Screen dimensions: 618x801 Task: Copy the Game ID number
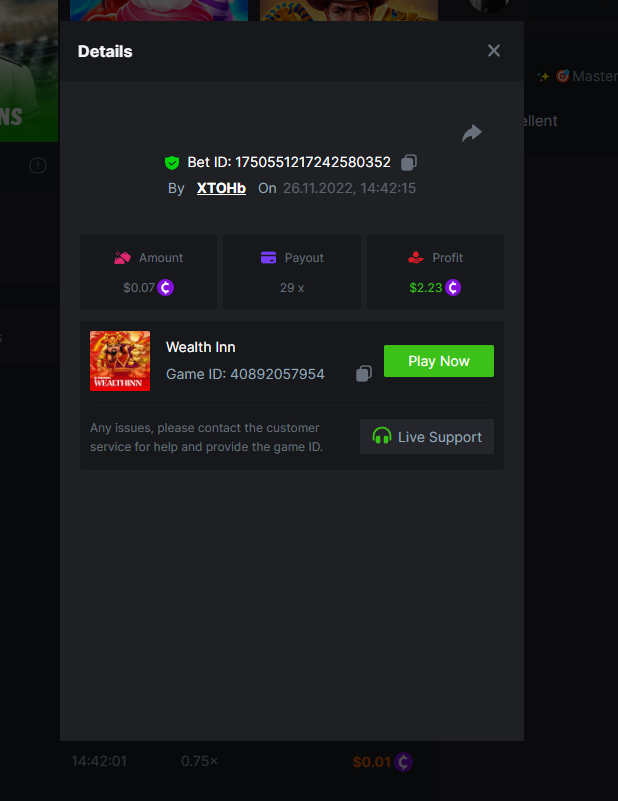point(364,373)
